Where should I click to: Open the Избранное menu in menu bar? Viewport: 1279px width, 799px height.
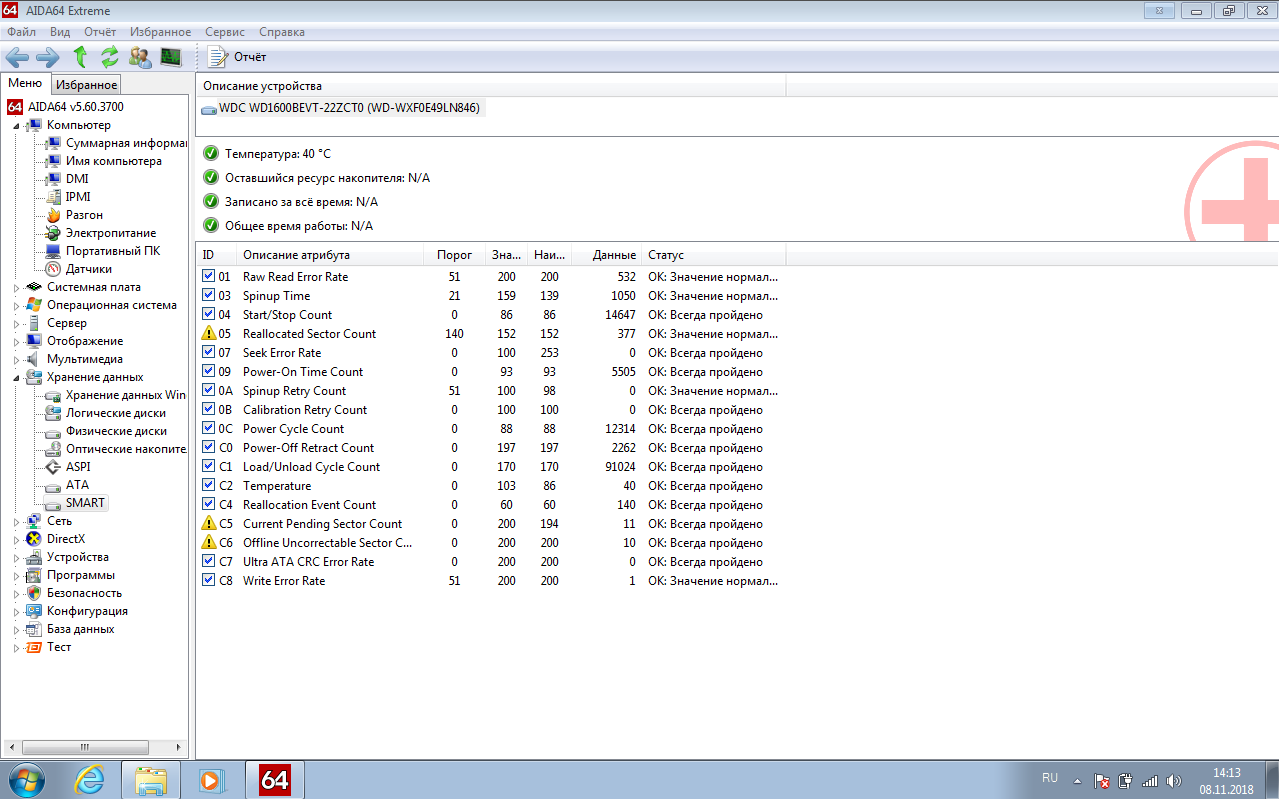[160, 32]
